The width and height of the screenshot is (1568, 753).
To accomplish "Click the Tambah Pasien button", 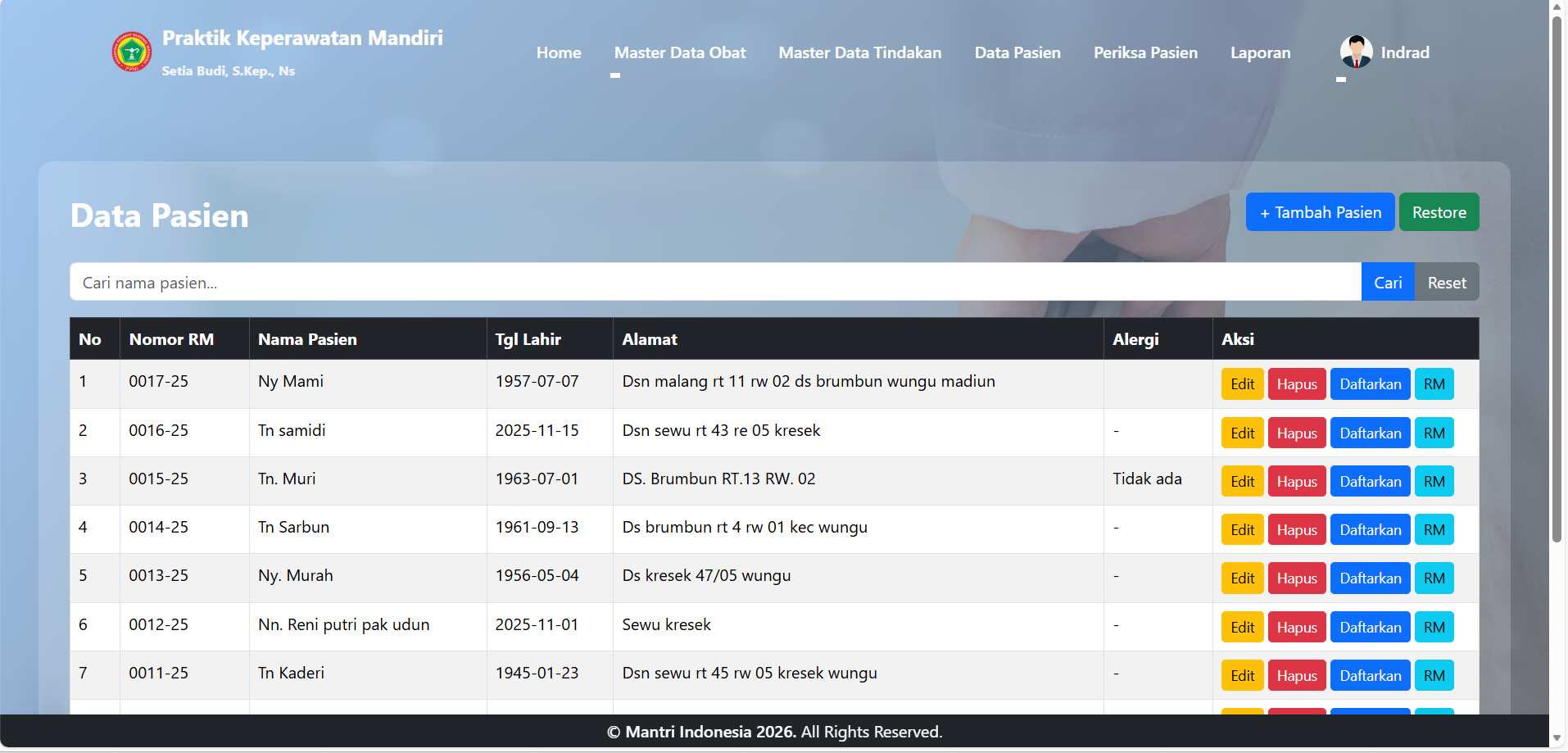I will pos(1319,212).
